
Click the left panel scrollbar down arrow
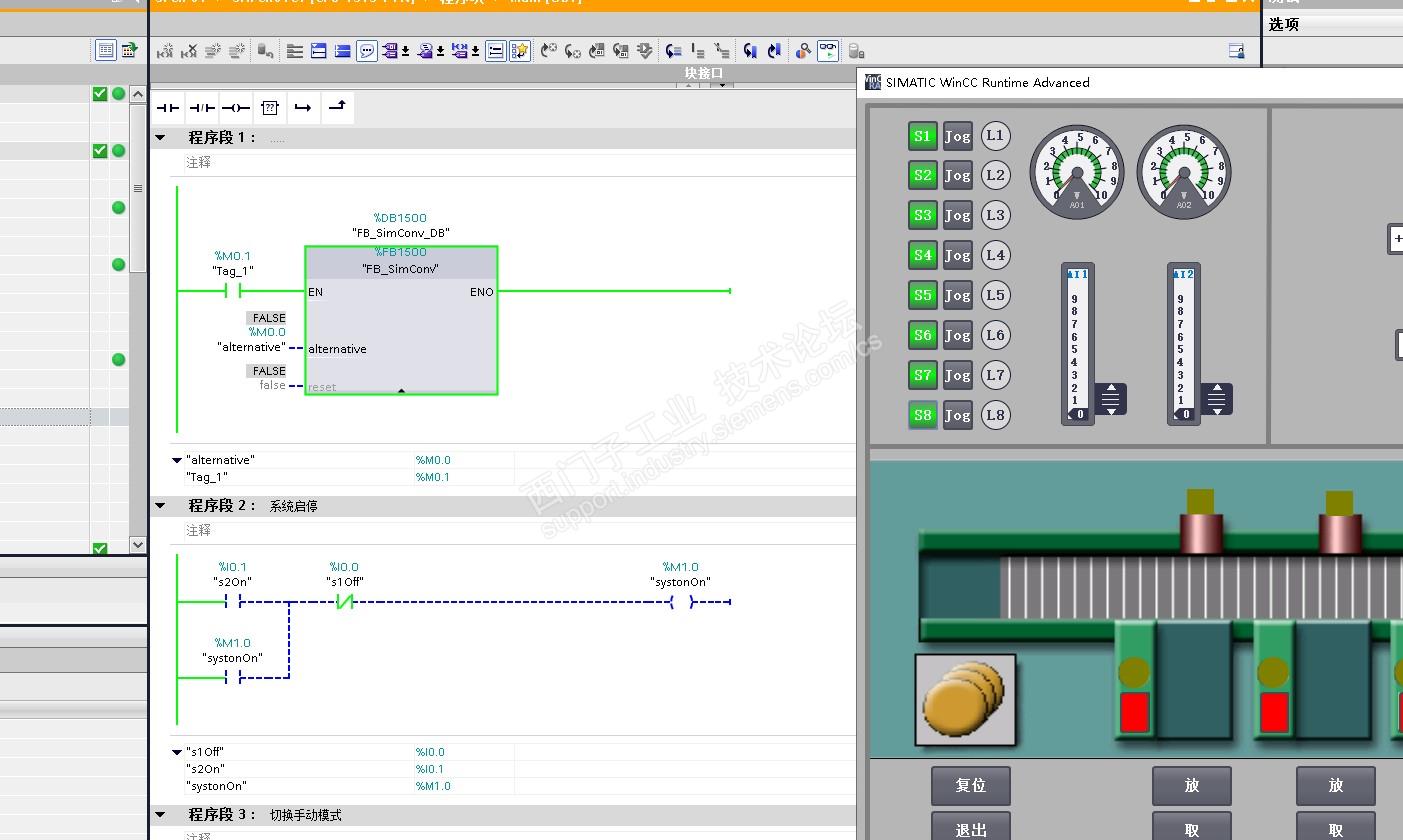[x=138, y=545]
